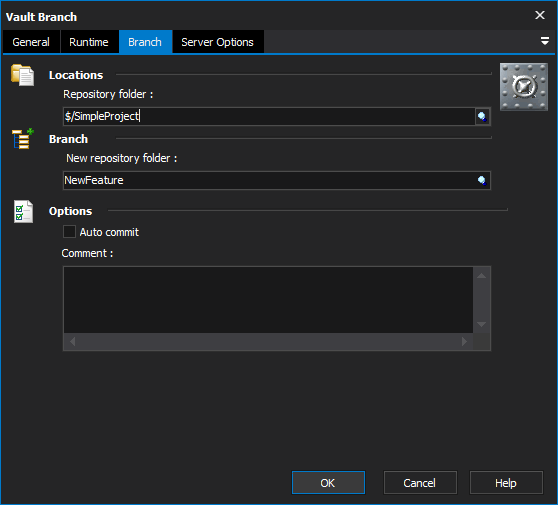Confirm with the OK button
This screenshot has height=505, width=558.
(328, 483)
